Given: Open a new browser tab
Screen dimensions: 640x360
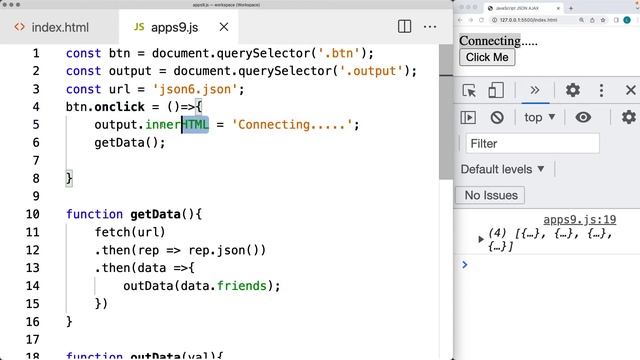Looking at the screenshot, I should (x=571, y=8).
